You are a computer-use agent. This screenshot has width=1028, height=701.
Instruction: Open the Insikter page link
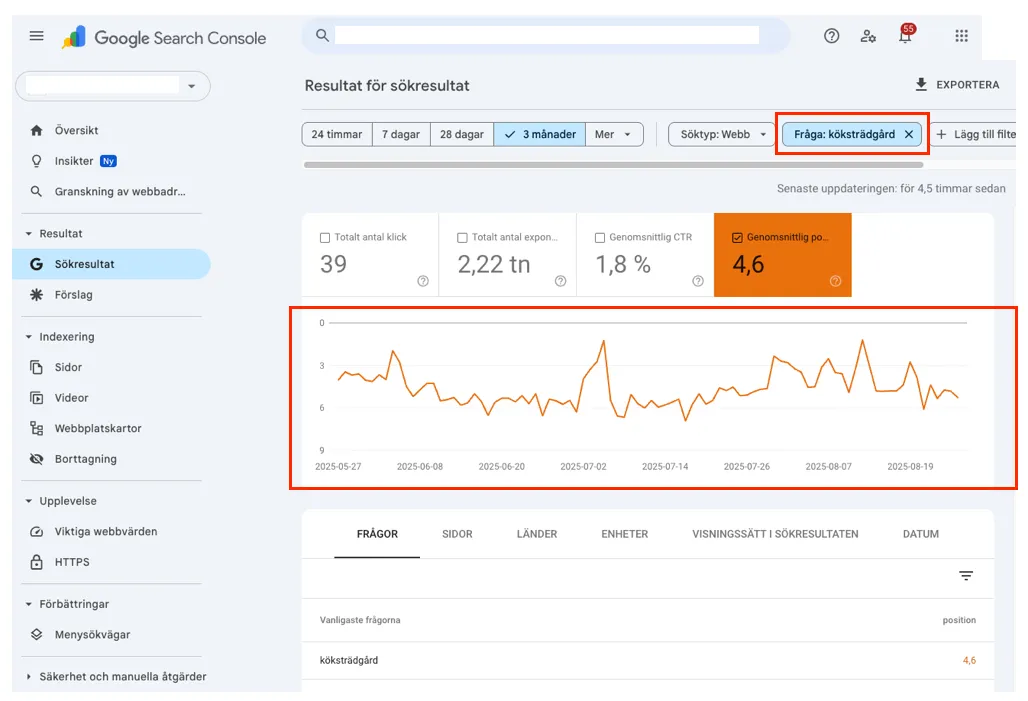pyautogui.click(x=74, y=161)
